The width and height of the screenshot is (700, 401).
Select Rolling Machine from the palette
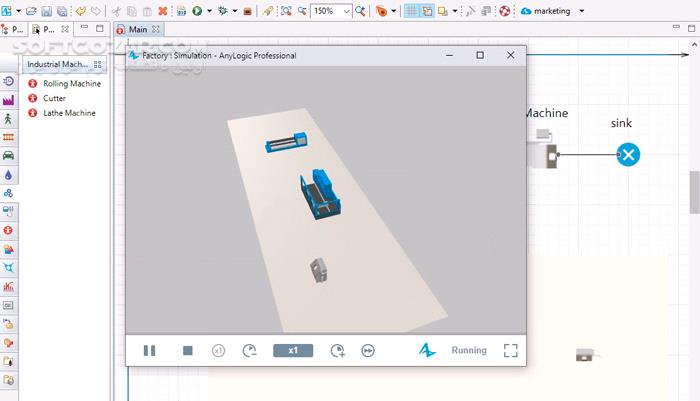(x=71, y=84)
